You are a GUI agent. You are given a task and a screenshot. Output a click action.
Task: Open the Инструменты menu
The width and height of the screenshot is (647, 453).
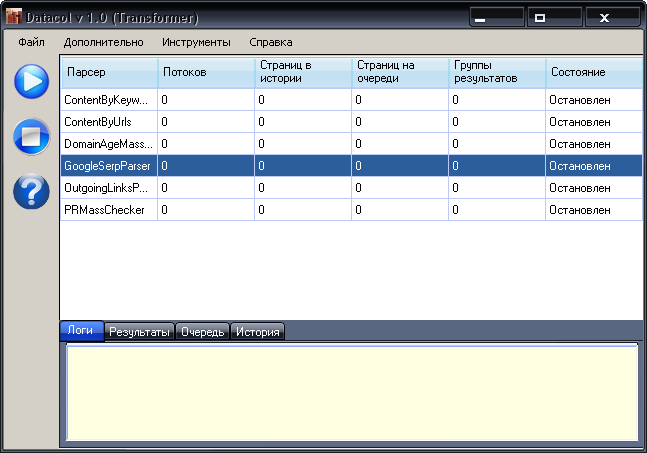tap(196, 42)
